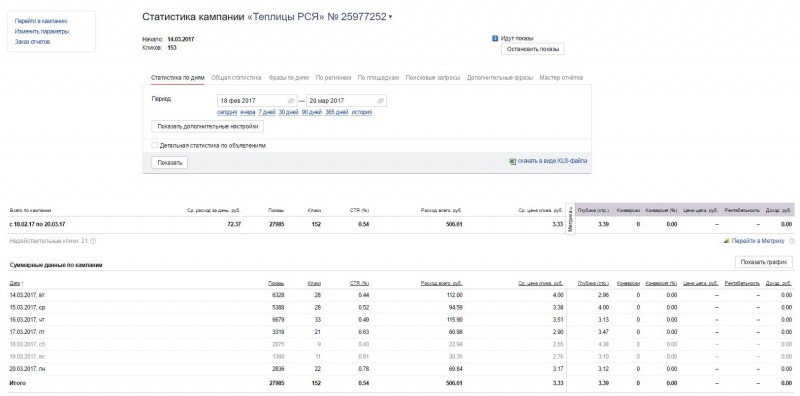Open Поисковые запросы tab
This screenshot has width=800, height=396.
pyautogui.click(x=433, y=78)
